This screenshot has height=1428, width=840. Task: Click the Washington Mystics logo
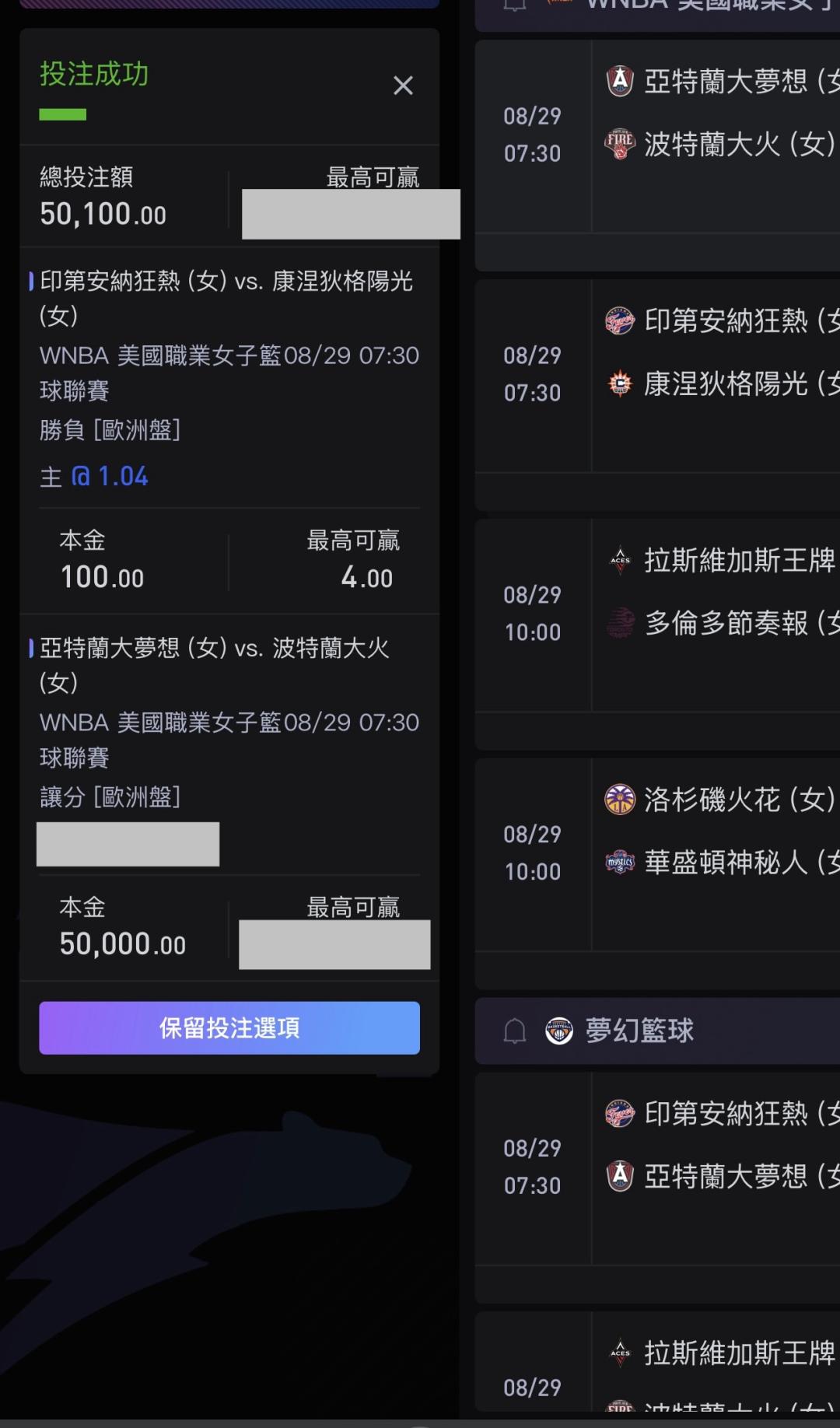click(620, 862)
